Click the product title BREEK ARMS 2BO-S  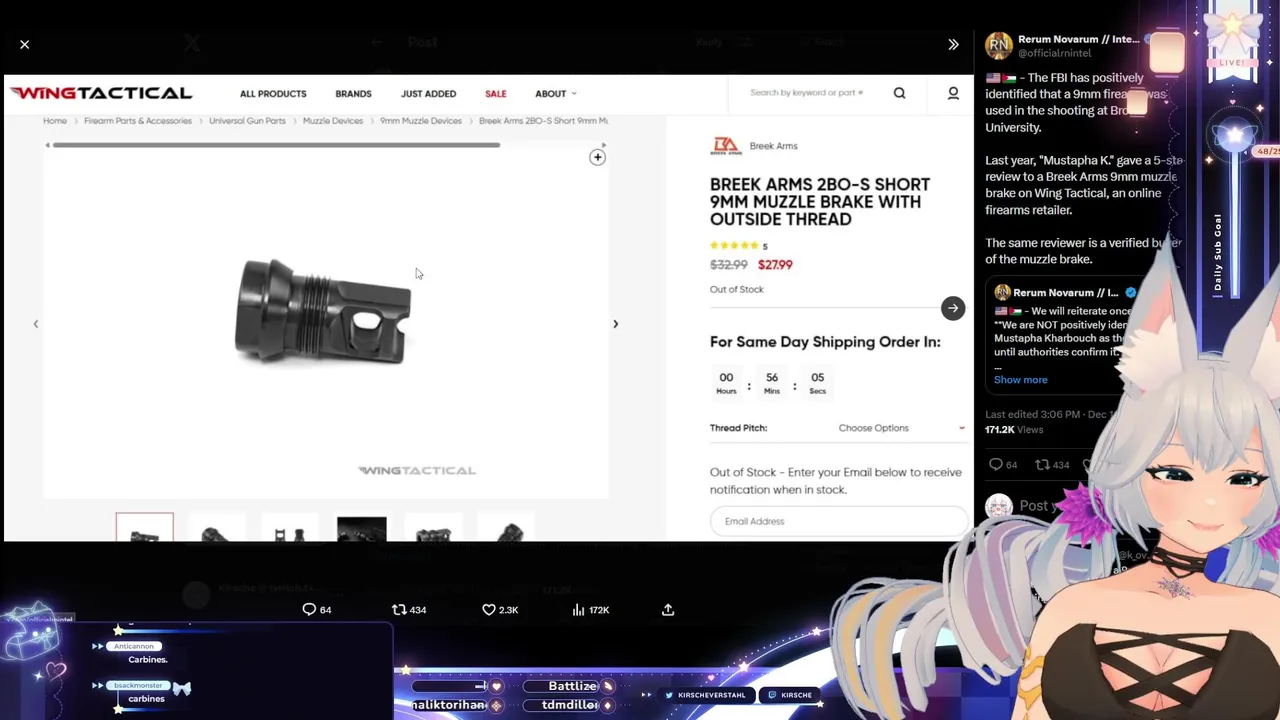pos(820,202)
